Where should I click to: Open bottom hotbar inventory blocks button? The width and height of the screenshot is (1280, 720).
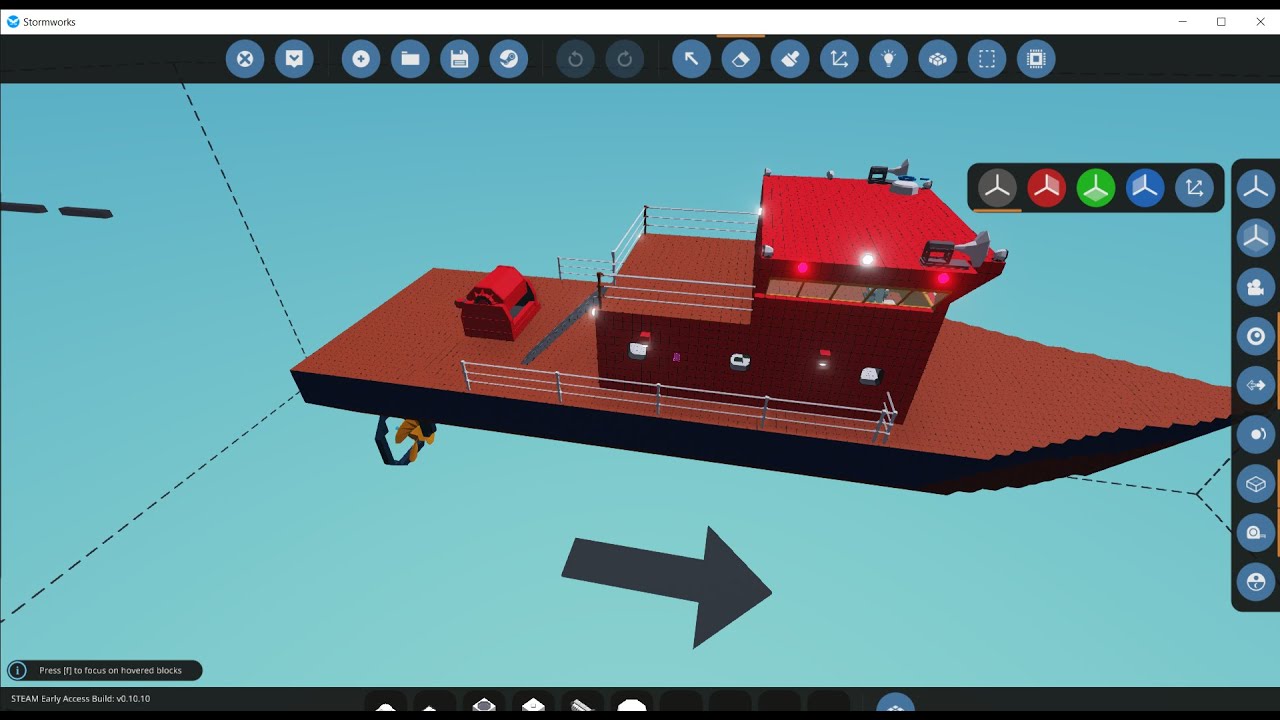pyautogui.click(x=895, y=705)
